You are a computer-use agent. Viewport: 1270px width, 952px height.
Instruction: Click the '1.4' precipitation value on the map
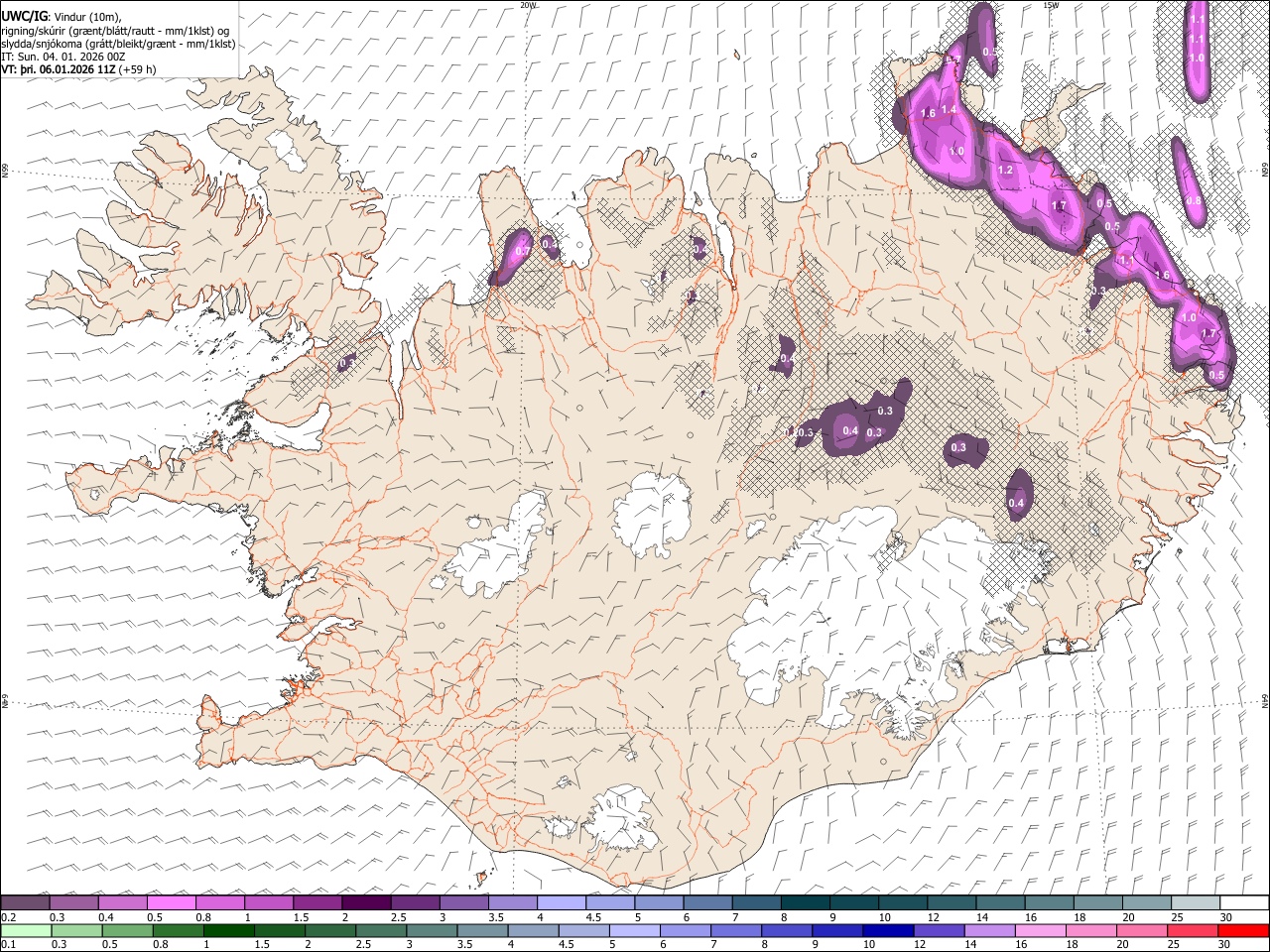[x=949, y=110]
